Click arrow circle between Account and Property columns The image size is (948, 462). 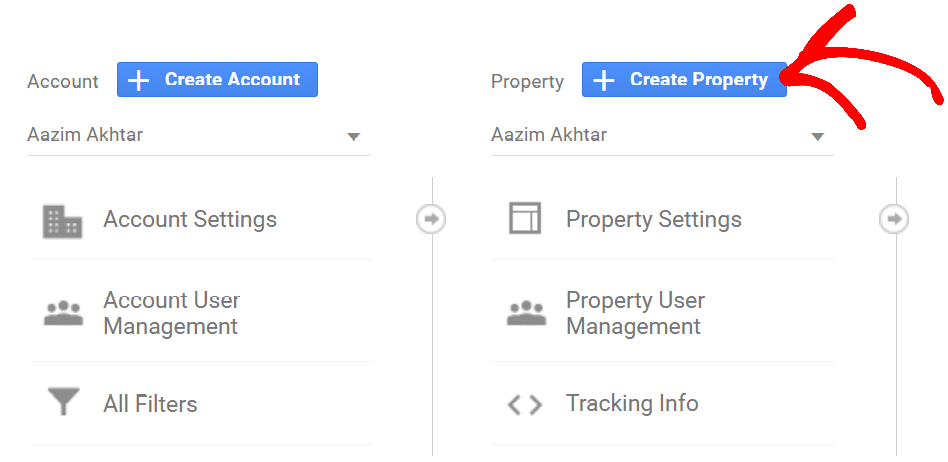coord(431,219)
